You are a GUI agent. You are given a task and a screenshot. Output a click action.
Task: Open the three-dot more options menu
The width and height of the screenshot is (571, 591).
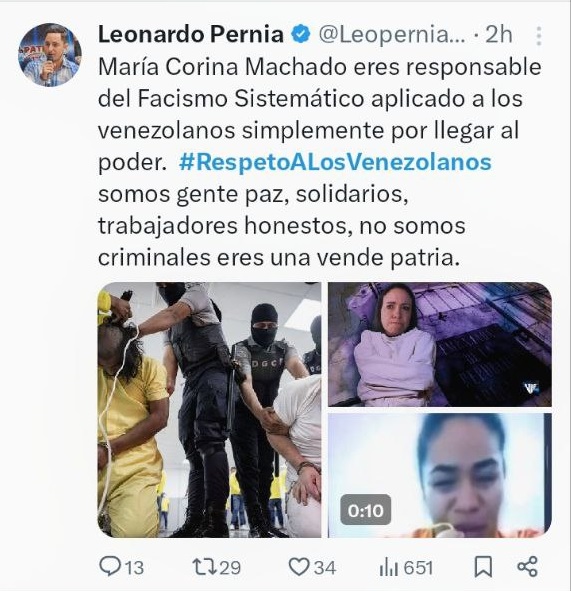(x=539, y=36)
